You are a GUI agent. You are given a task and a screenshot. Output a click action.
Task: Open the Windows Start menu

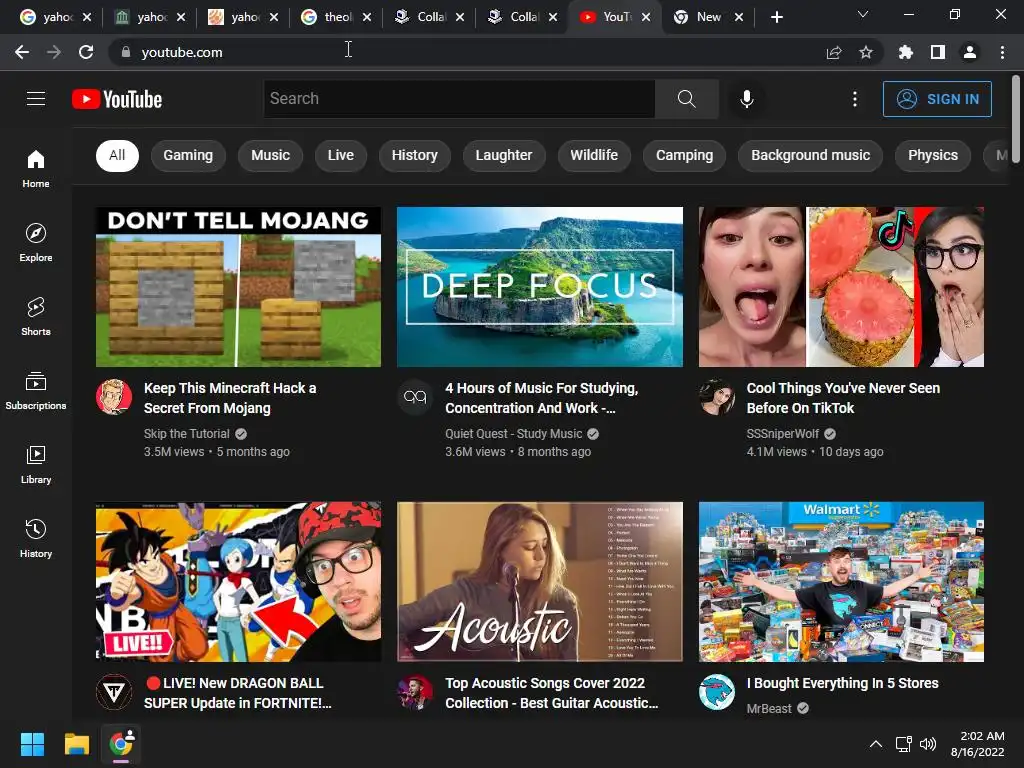tap(32, 744)
